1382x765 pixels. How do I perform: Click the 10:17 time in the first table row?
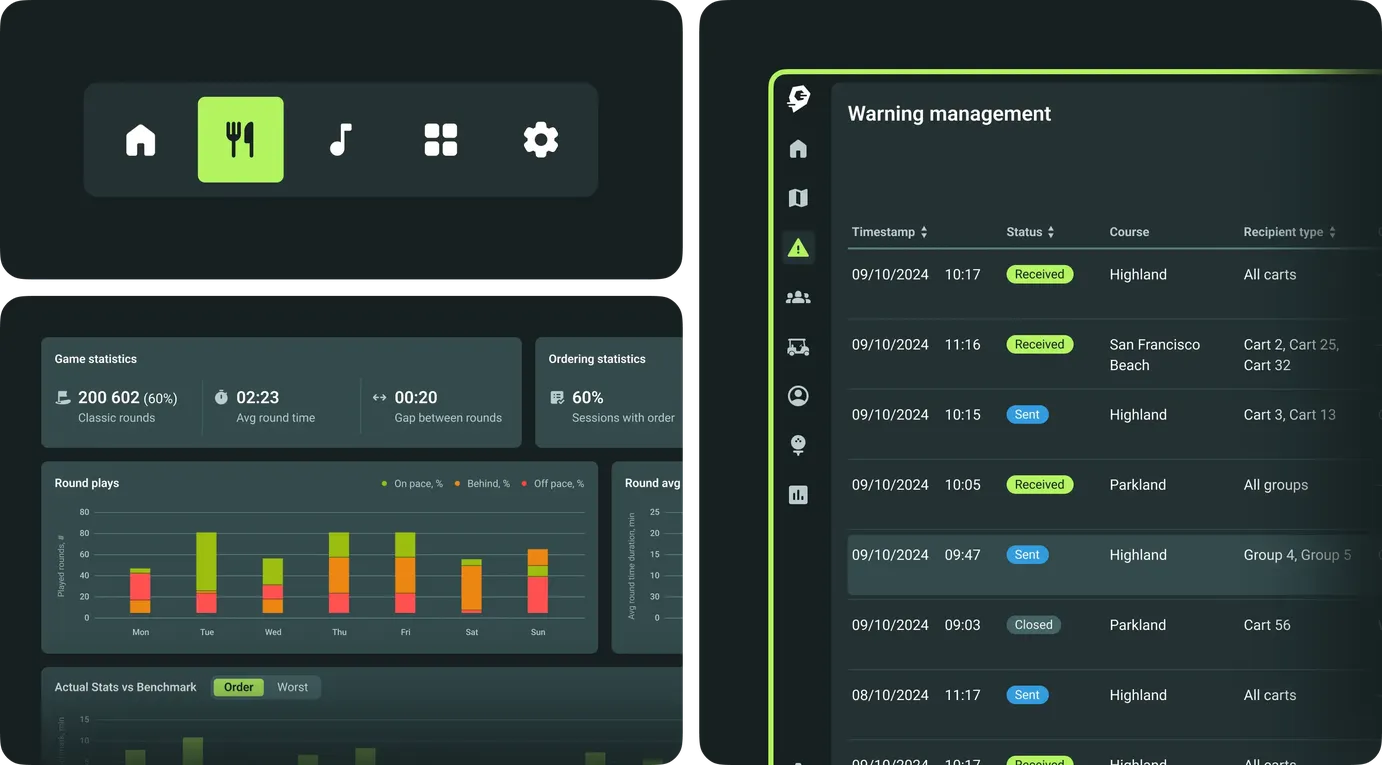pos(962,274)
